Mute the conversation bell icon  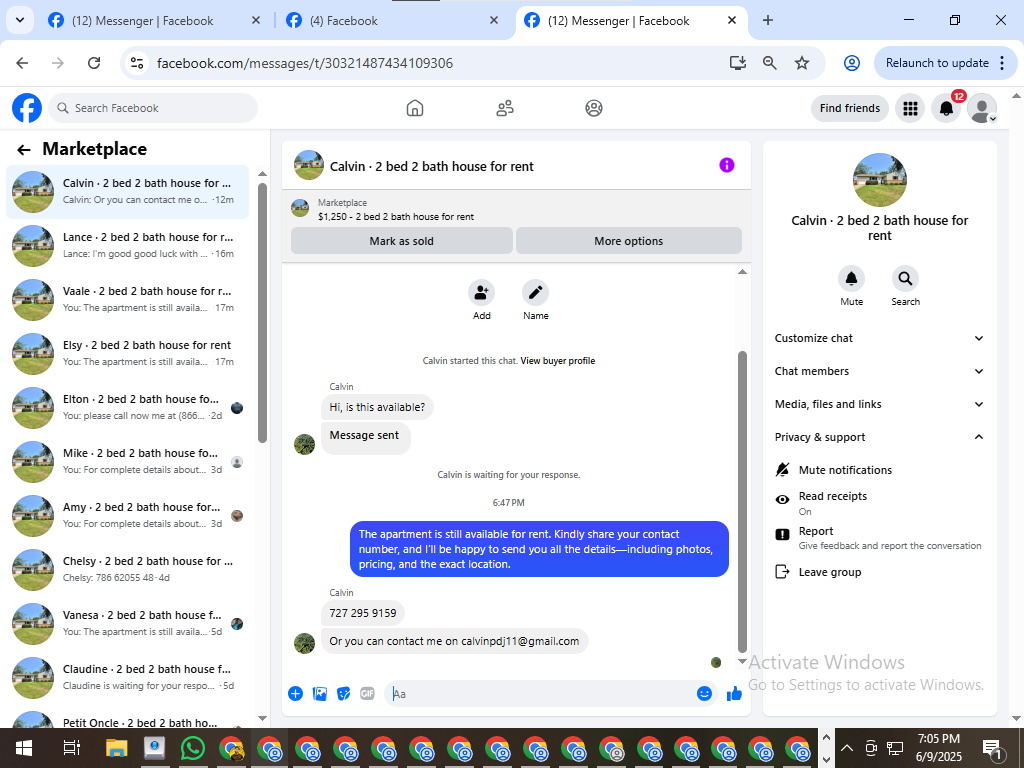(x=851, y=279)
